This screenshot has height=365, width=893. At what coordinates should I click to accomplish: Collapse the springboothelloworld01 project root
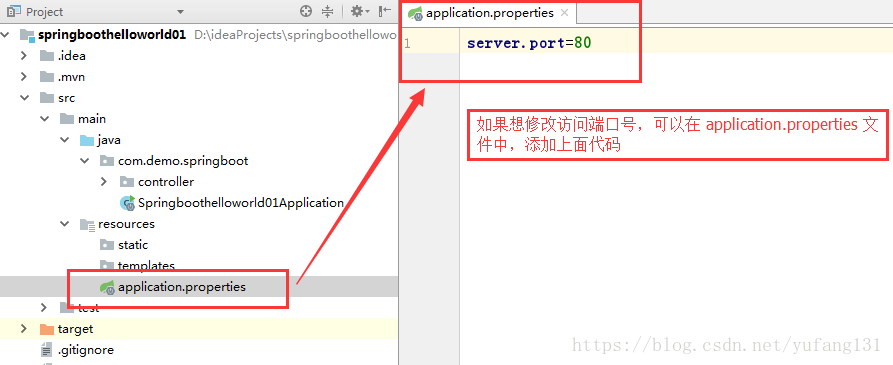click(x=6, y=35)
